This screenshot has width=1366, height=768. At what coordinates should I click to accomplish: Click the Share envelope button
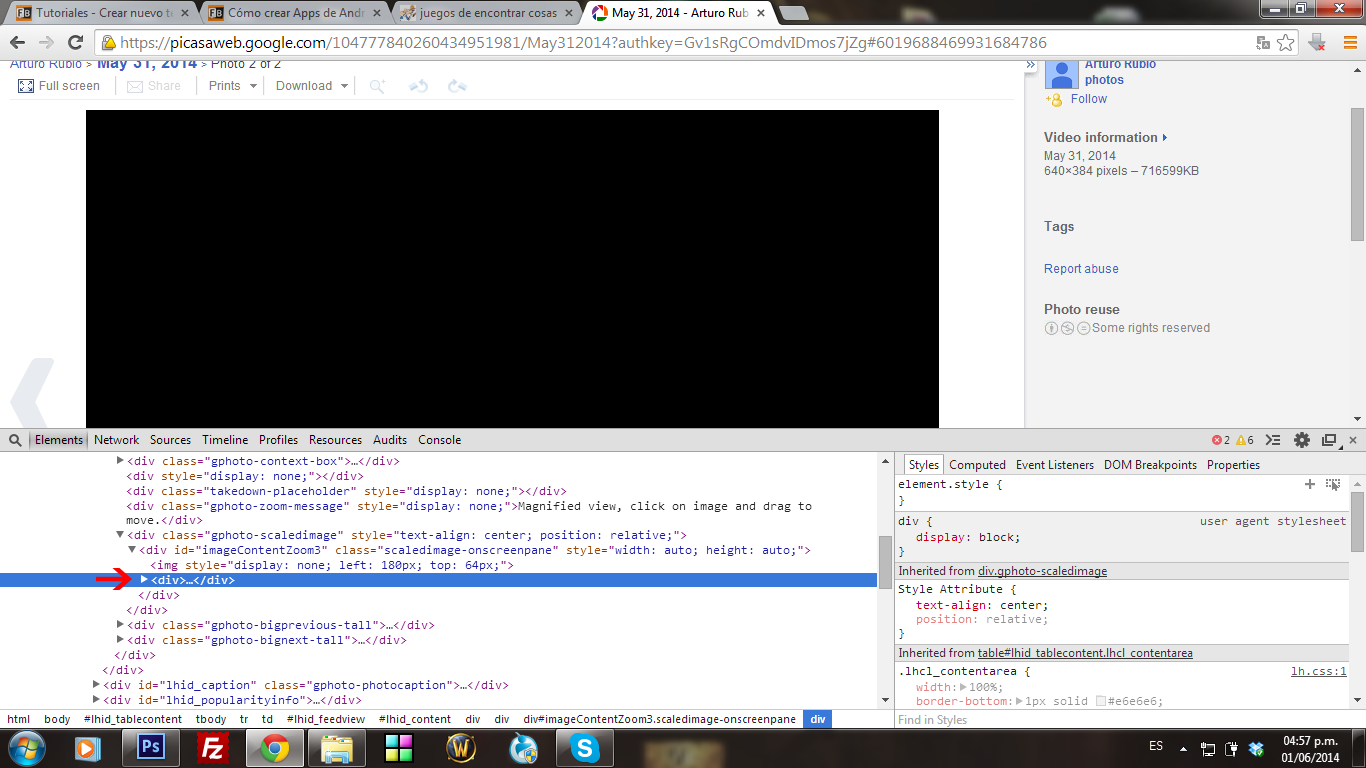(x=154, y=86)
